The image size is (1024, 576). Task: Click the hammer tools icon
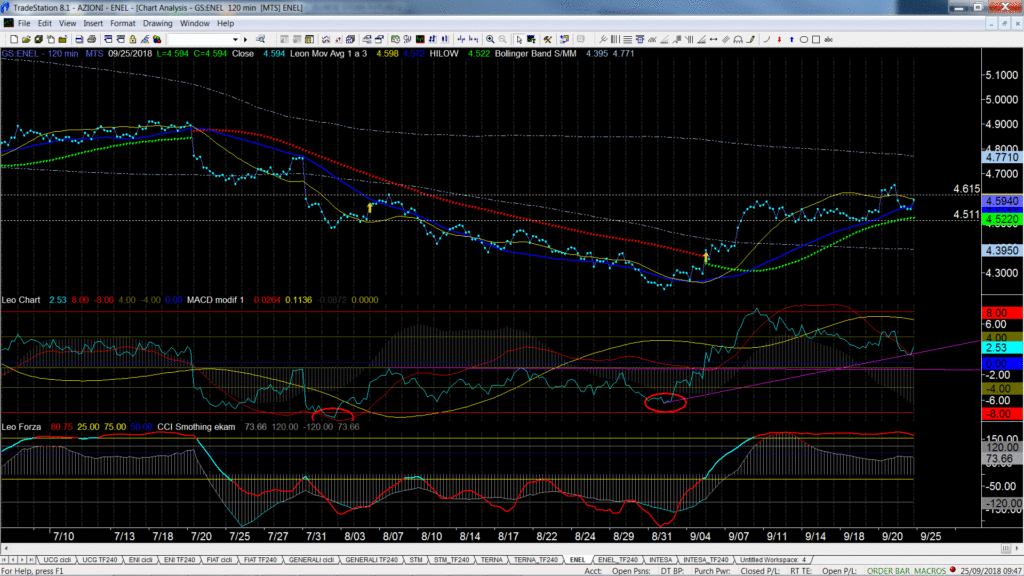pos(547,40)
